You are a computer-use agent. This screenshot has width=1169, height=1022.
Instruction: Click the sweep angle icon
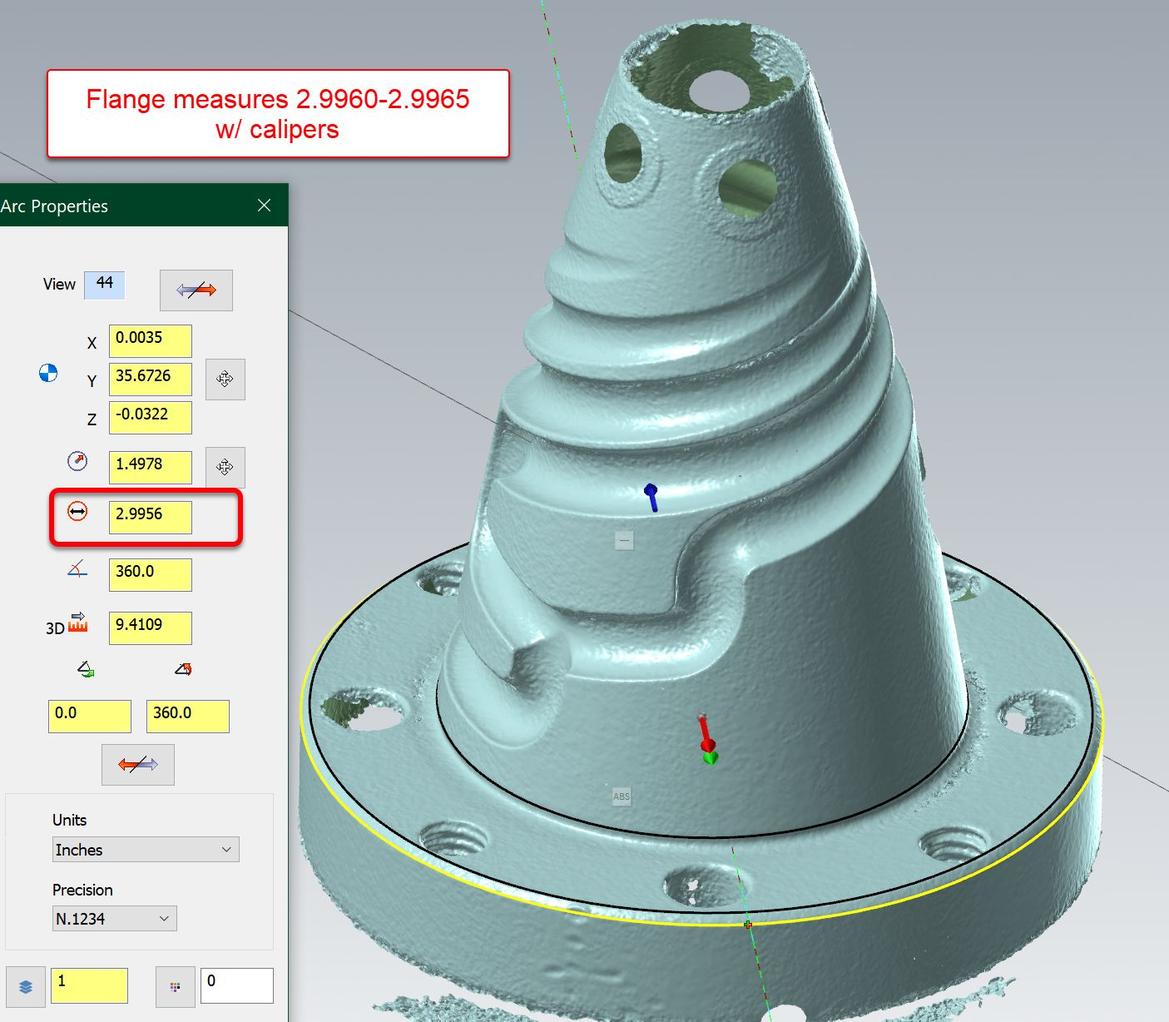click(78, 570)
